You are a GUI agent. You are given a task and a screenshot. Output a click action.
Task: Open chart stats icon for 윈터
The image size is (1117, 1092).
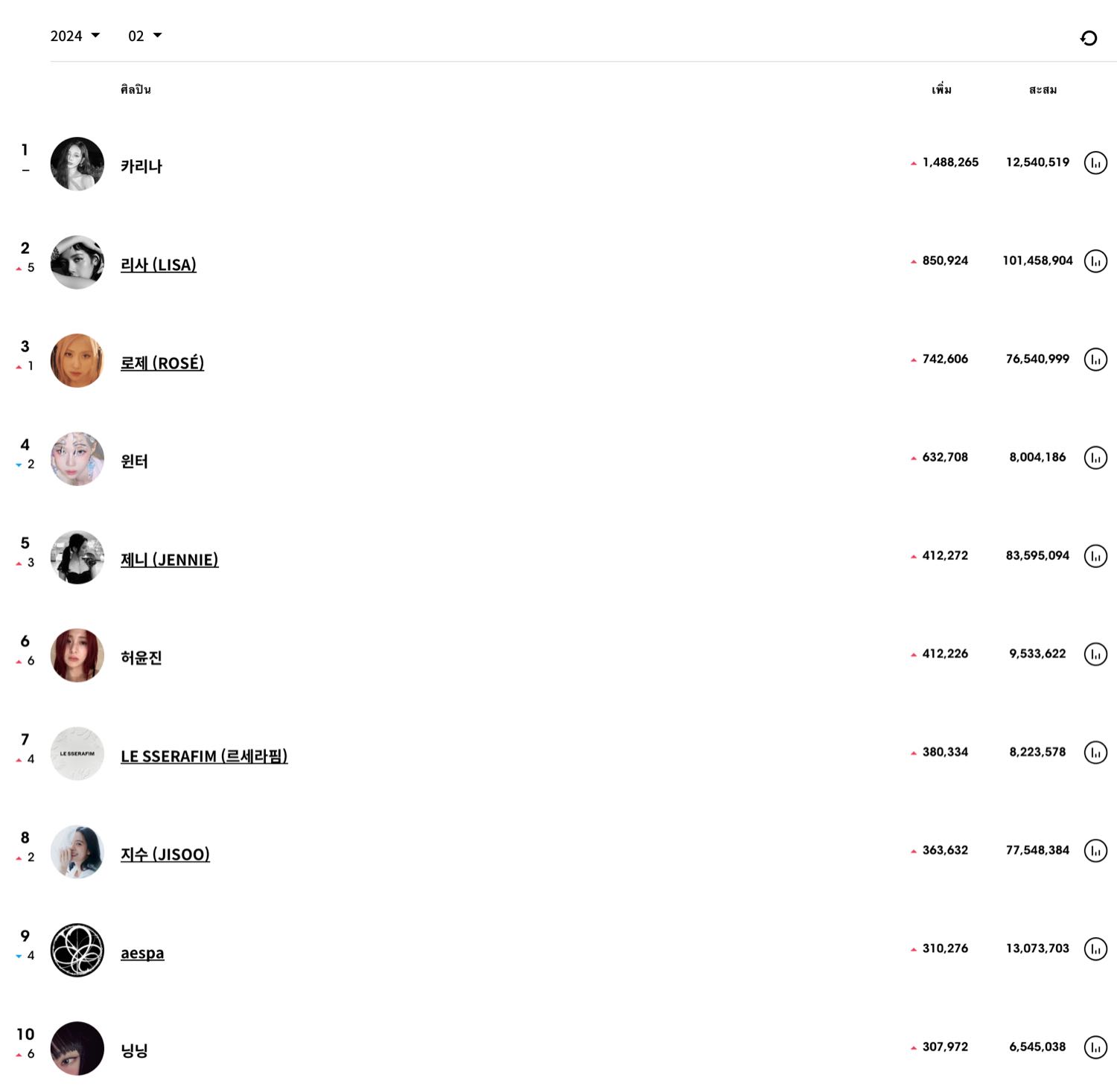1095,458
